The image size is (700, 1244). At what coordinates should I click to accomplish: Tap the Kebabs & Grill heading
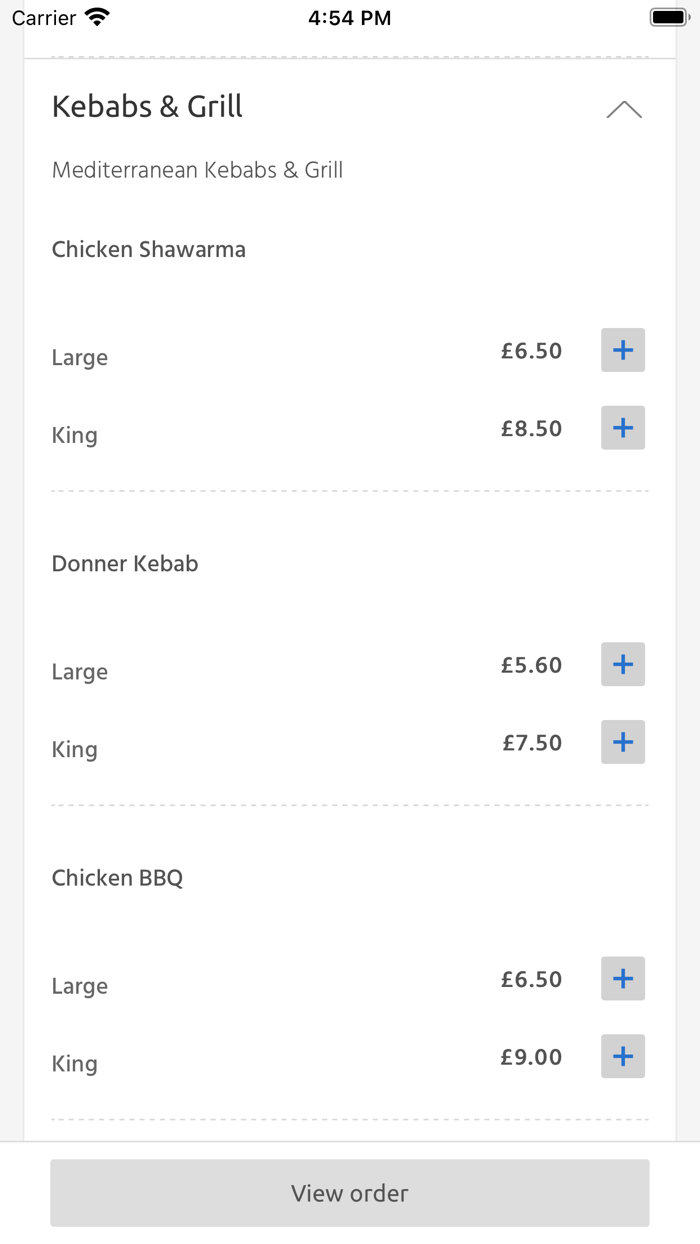click(x=147, y=106)
